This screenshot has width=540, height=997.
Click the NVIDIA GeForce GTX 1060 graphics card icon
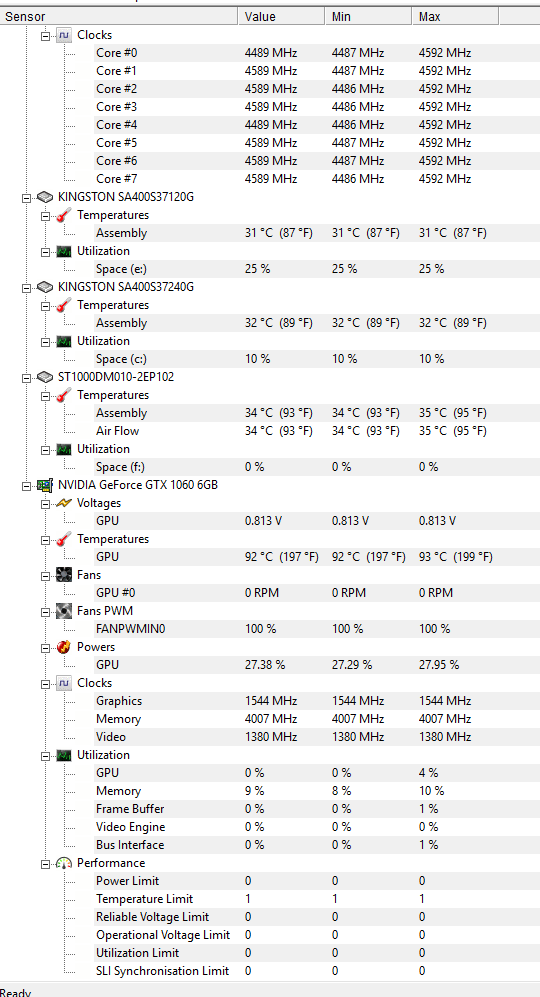coord(45,485)
